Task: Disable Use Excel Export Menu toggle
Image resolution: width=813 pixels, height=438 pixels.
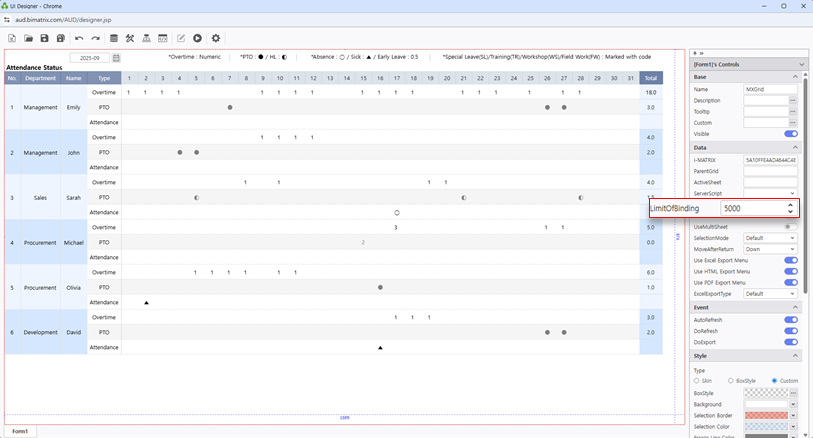Action: pos(790,260)
